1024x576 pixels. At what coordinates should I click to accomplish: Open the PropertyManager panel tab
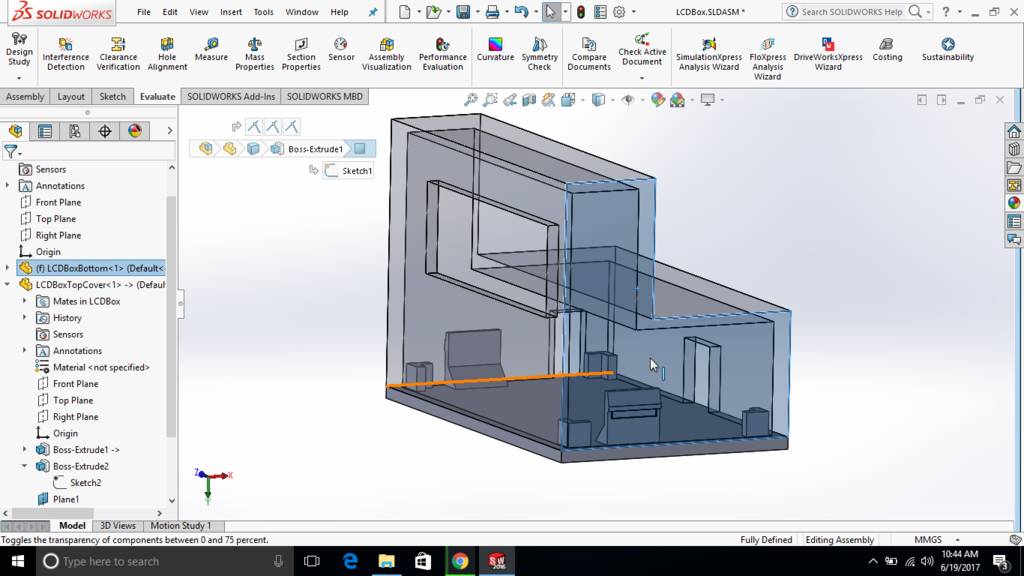coord(45,131)
